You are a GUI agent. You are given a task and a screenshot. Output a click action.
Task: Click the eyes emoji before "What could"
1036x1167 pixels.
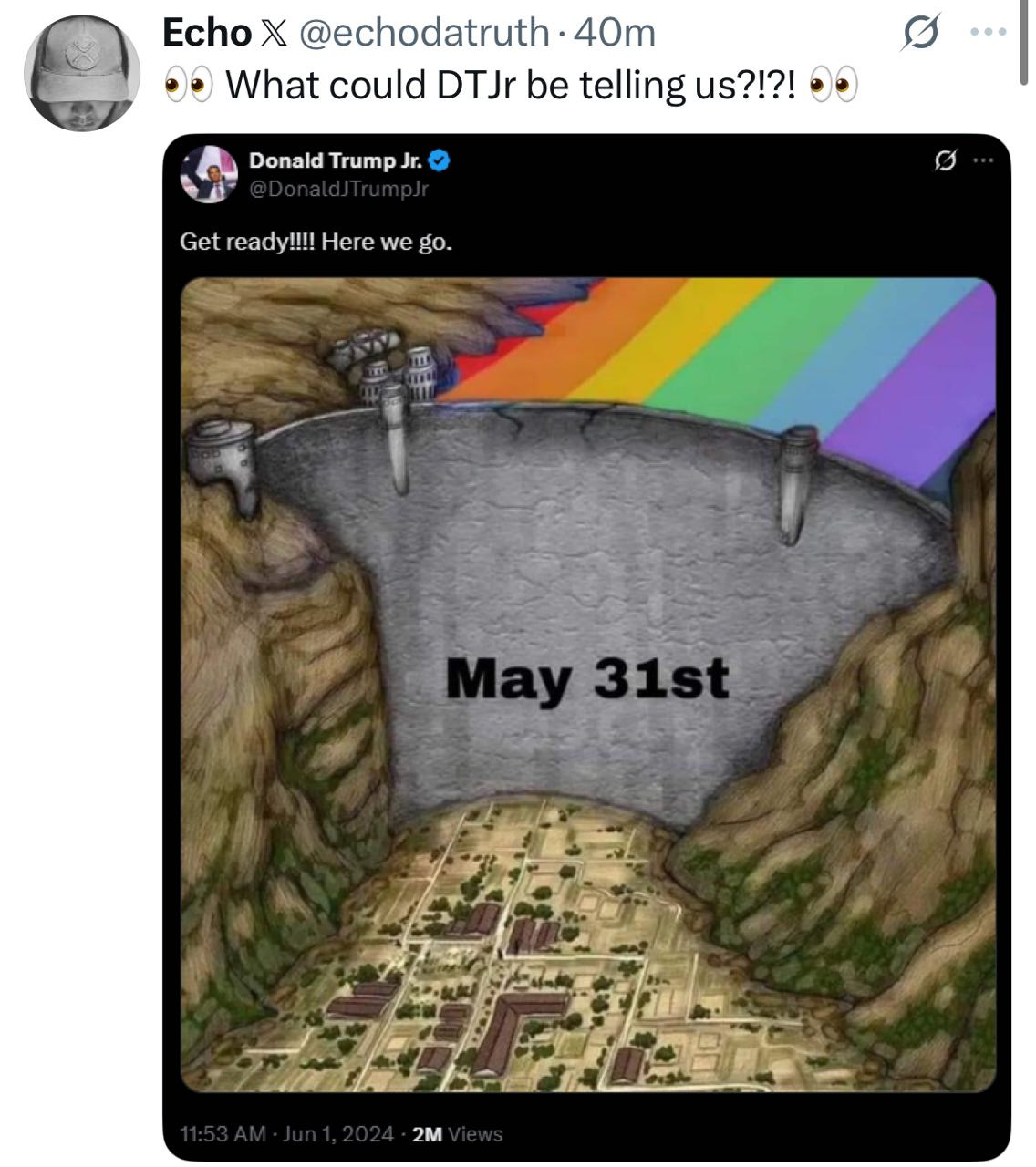point(188,85)
